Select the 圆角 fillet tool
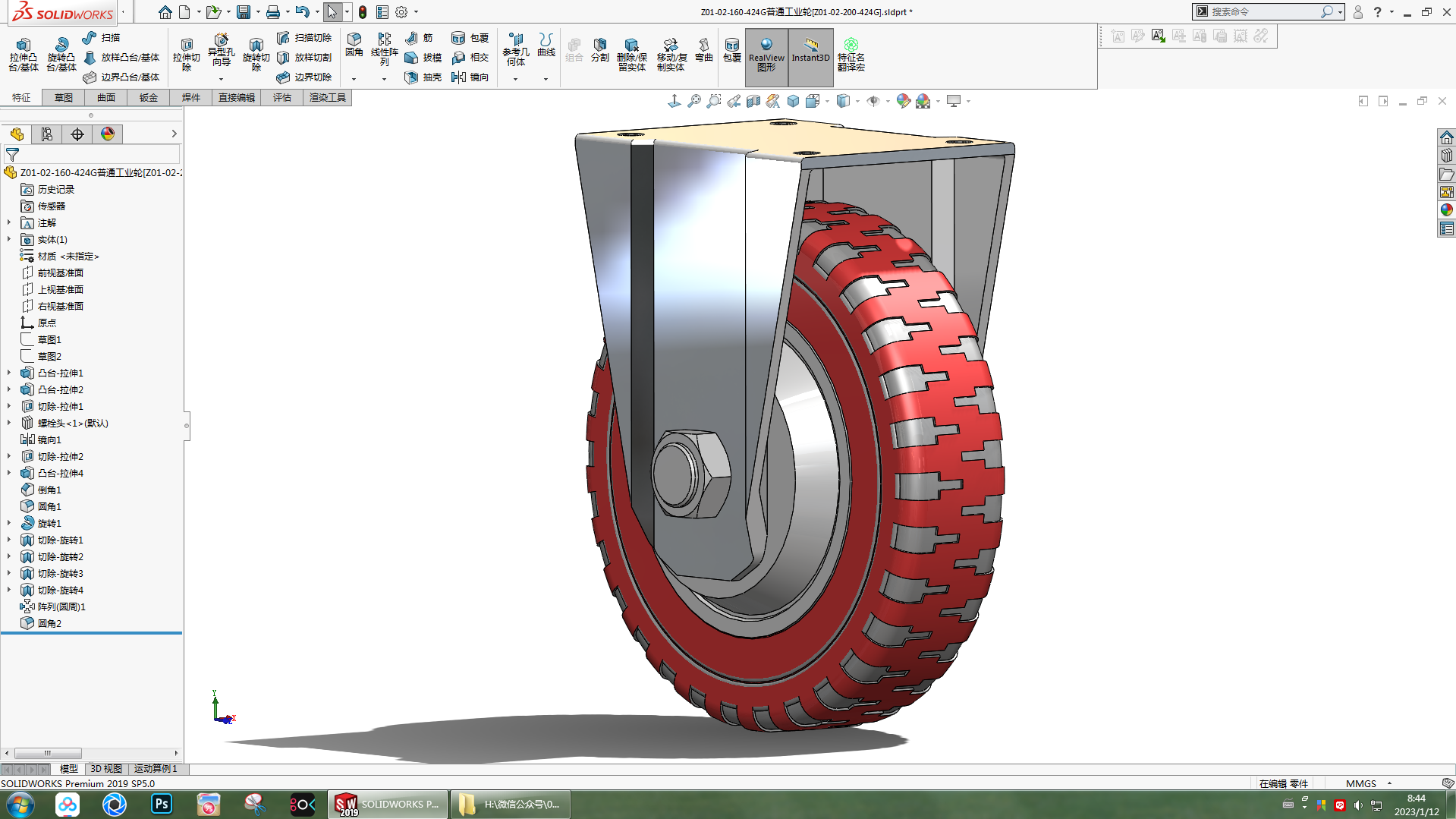The width and height of the screenshot is (1456, 819). click(354, 46)
